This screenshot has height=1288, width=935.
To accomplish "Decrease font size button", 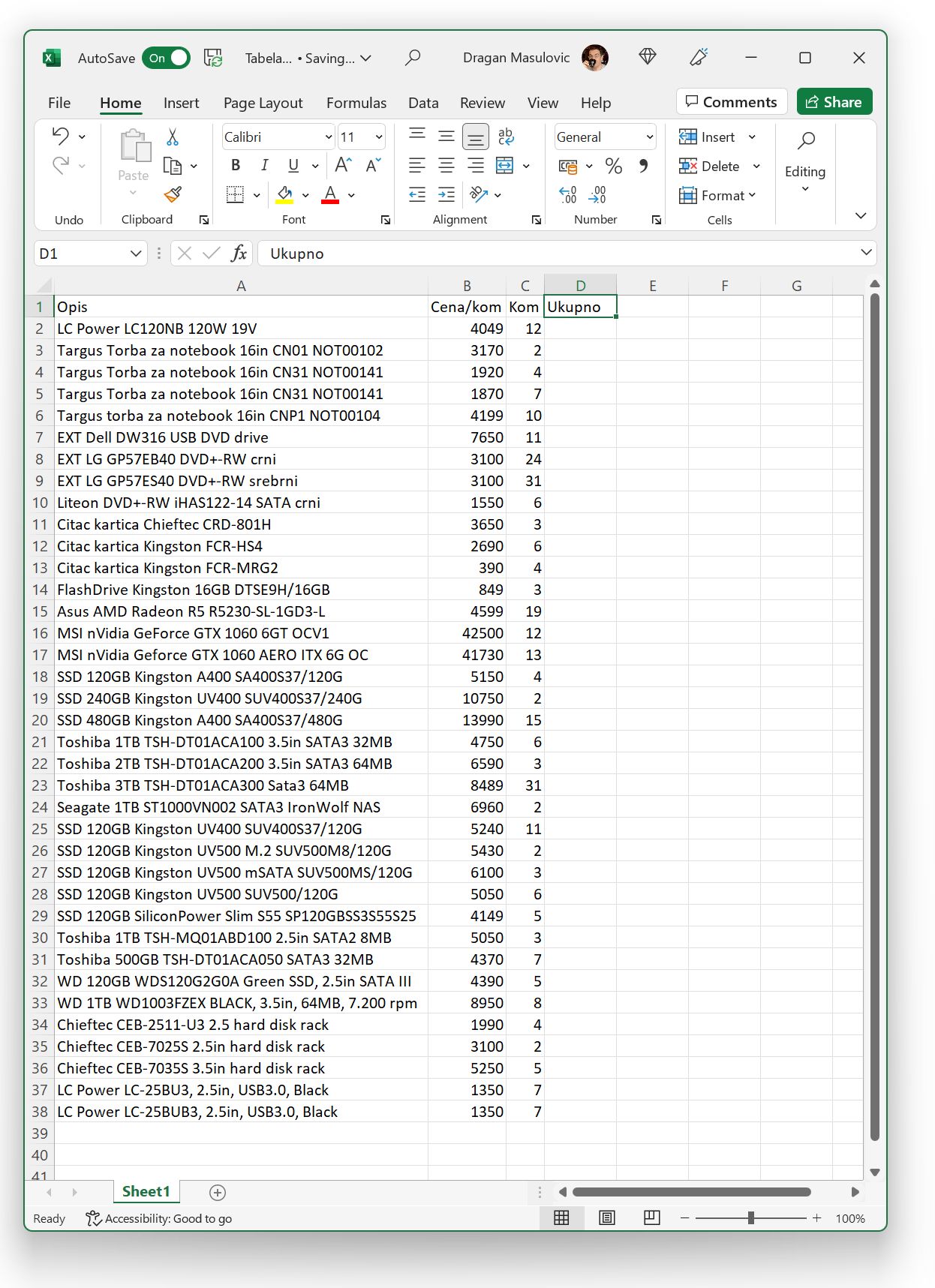I will [x=374, y=165].
